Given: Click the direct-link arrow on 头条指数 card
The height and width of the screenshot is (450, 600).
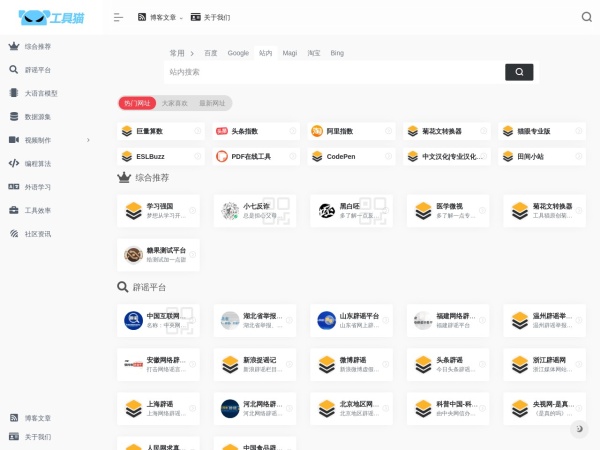Looking at the screenshot, I should [x=293, y=131].
